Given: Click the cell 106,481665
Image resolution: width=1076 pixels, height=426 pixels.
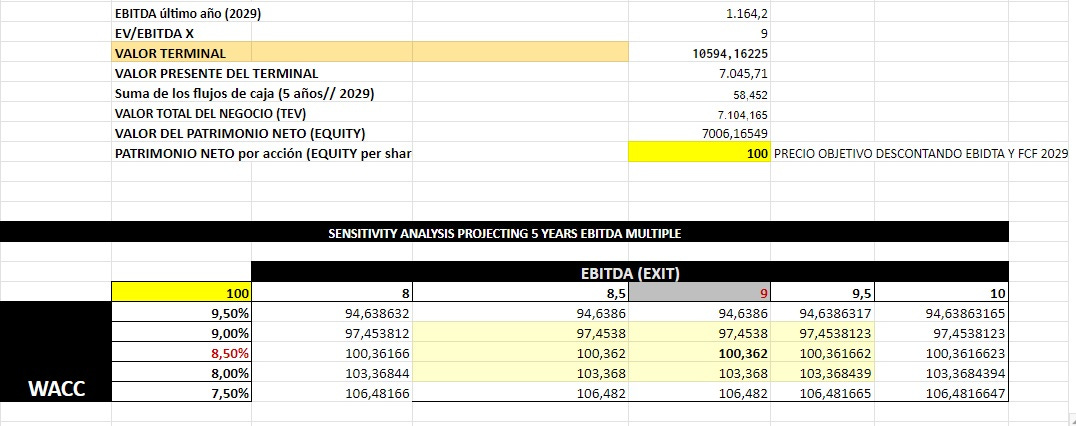Looking at the screenshot, I should (x=822, y=393).
